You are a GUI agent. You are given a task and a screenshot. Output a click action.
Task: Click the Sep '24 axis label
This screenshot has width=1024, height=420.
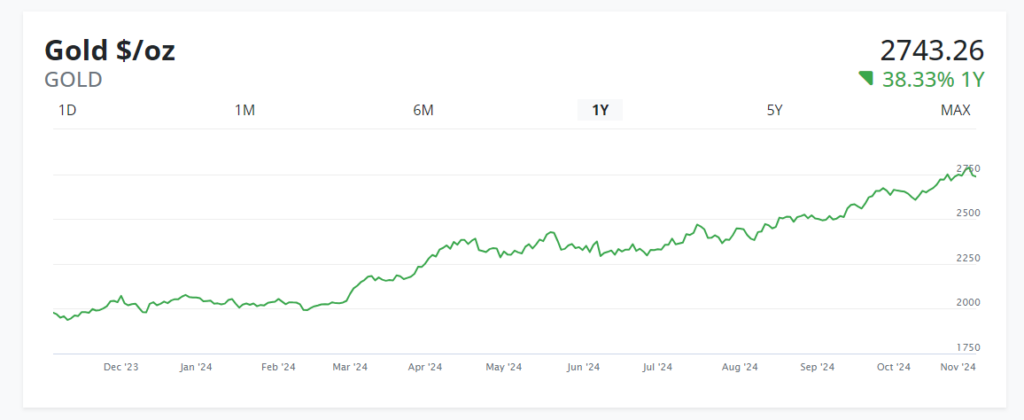point(817,367)
